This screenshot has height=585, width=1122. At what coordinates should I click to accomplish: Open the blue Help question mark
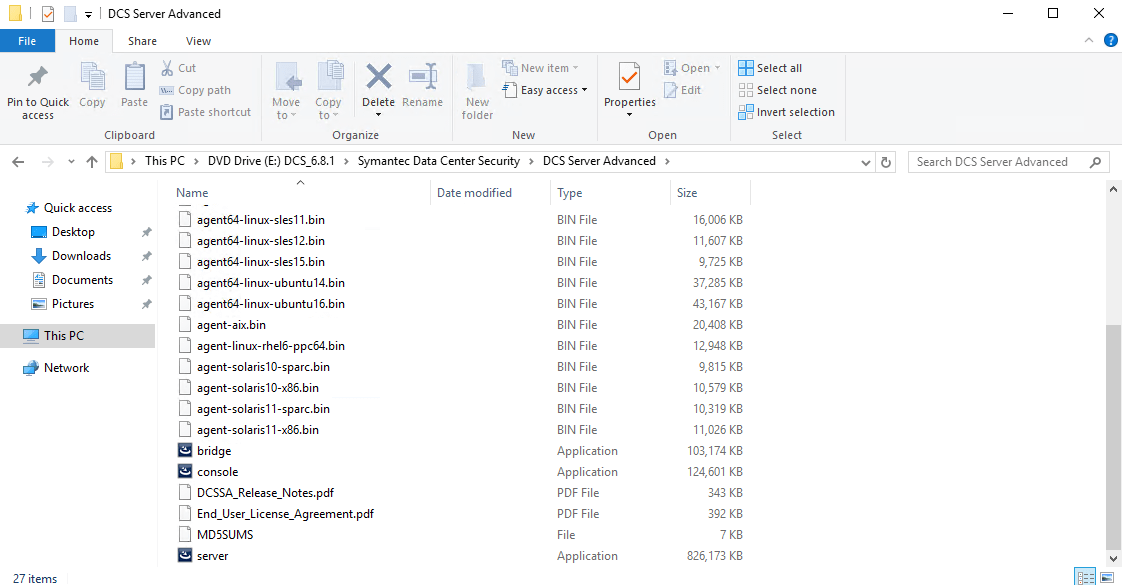click(x=1111, y=41)
